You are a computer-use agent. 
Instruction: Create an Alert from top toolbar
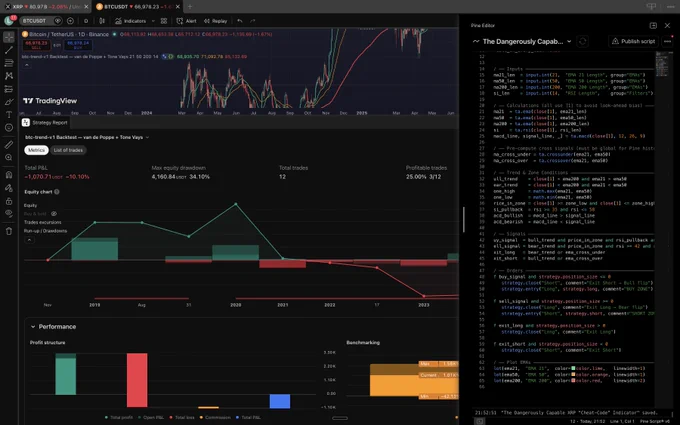pyautogui.click(x=186, y=21)
